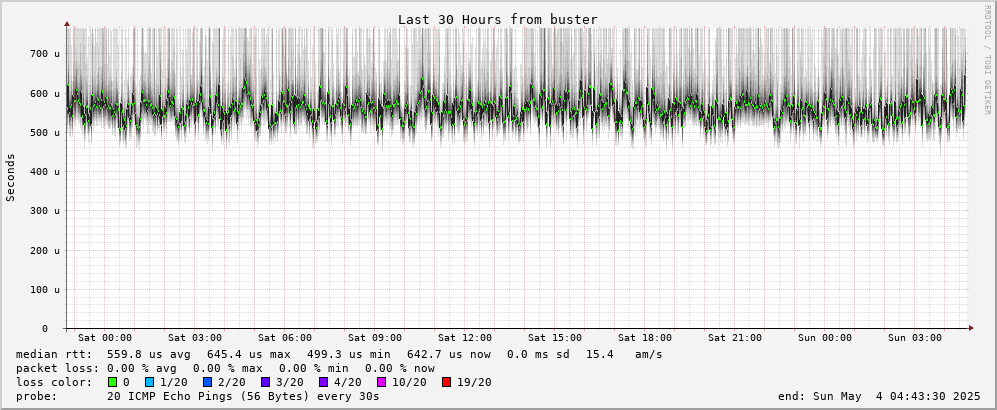The width and height of the screenshot is (997, 410).
Task: Click the magenta 10/20 loss color swatch
Action: pyautogui.click(x=383, y=382)
